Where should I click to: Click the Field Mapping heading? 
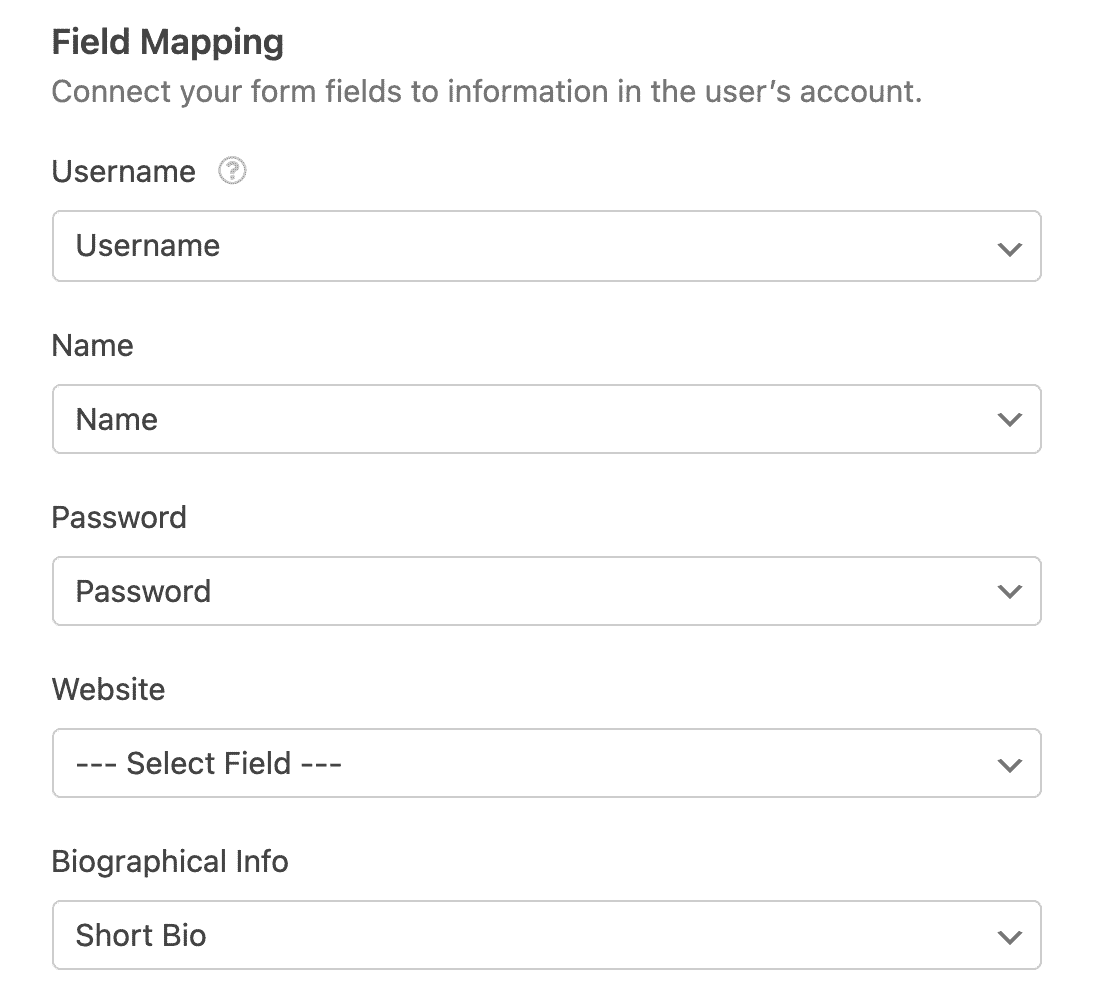click(167, 42)
